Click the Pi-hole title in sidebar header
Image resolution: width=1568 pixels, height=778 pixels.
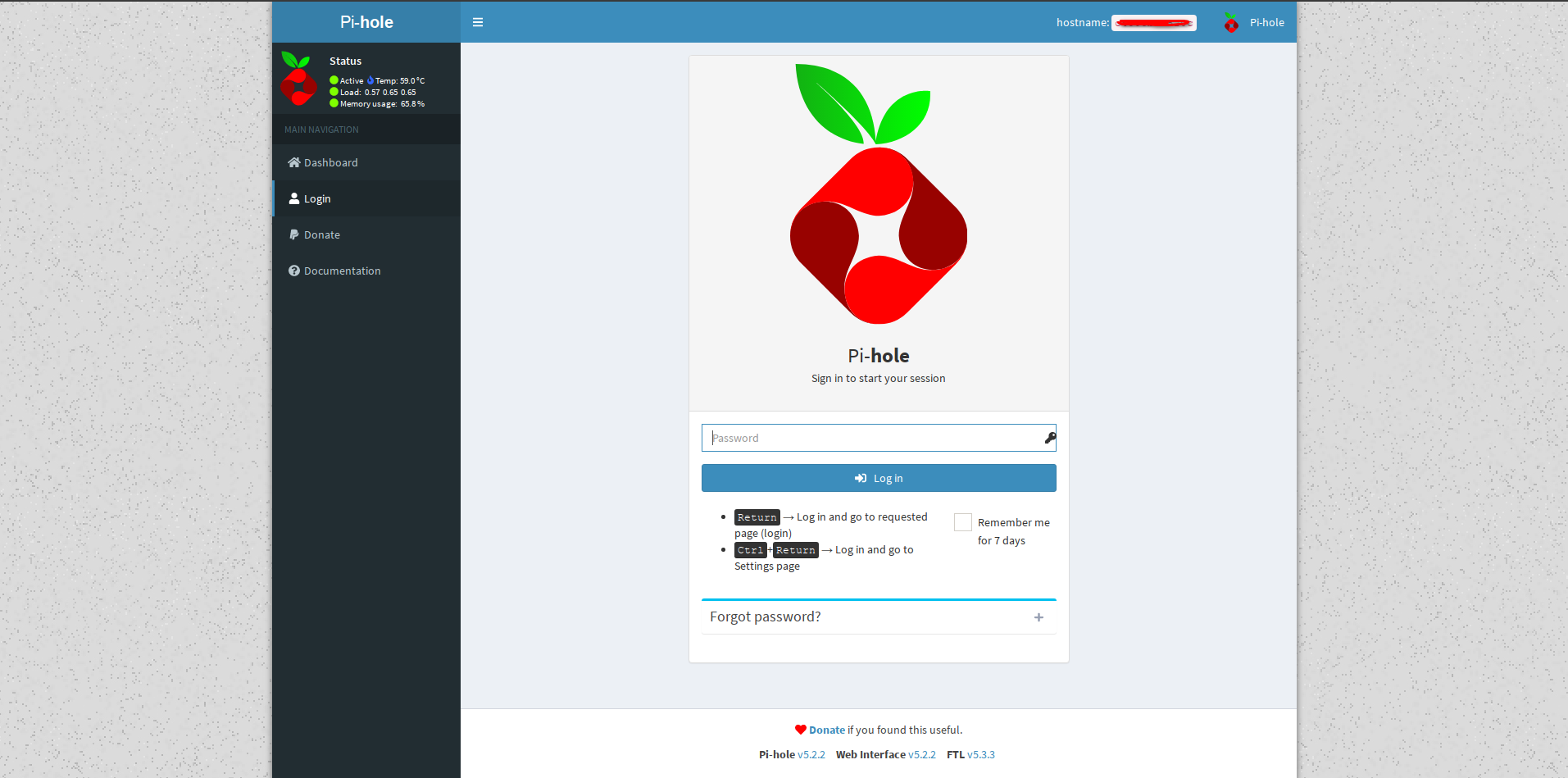(x=366, y=22)
